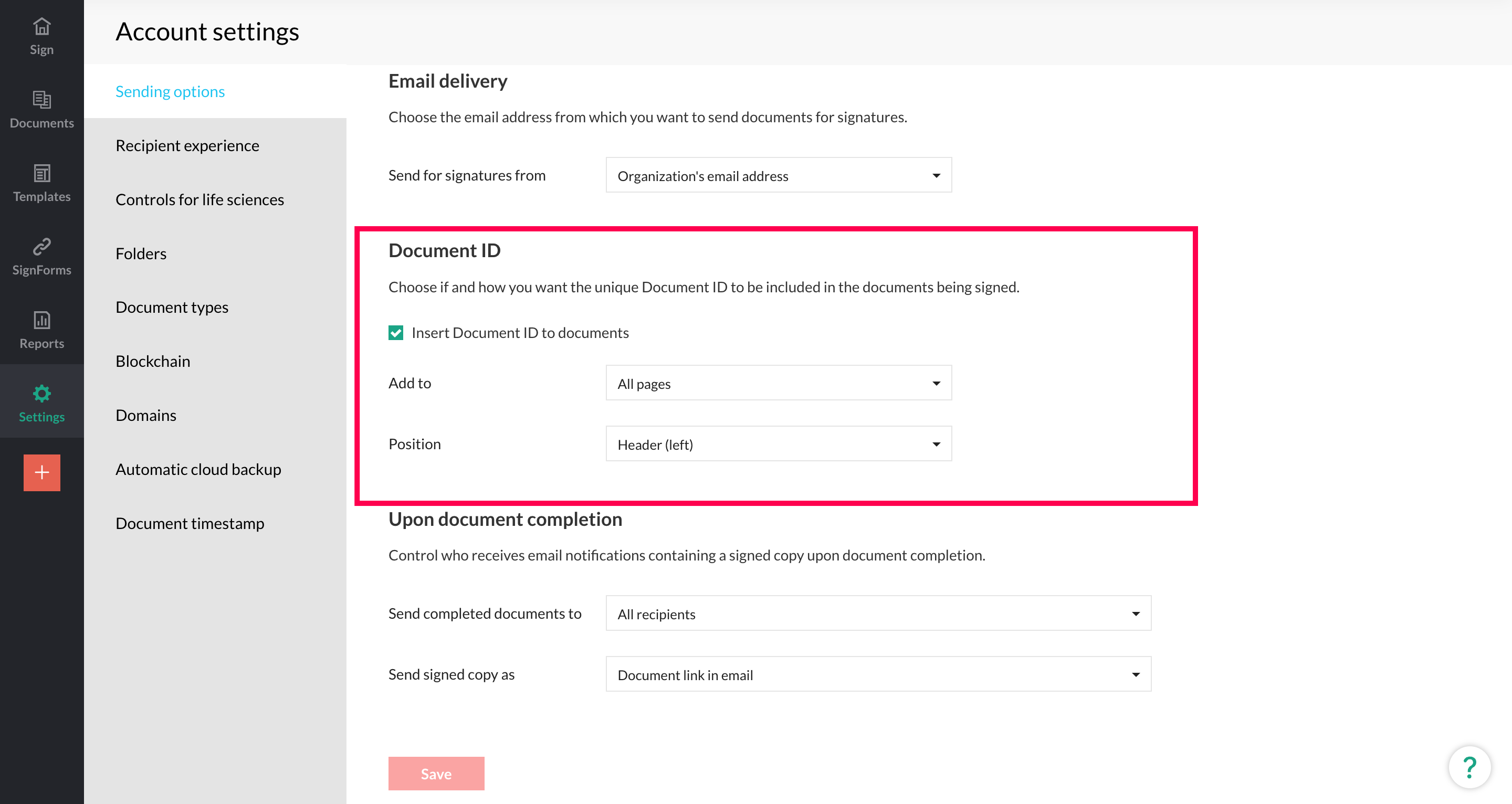Go to Sending options link
1512x804 pixels.
coord(170,91)
